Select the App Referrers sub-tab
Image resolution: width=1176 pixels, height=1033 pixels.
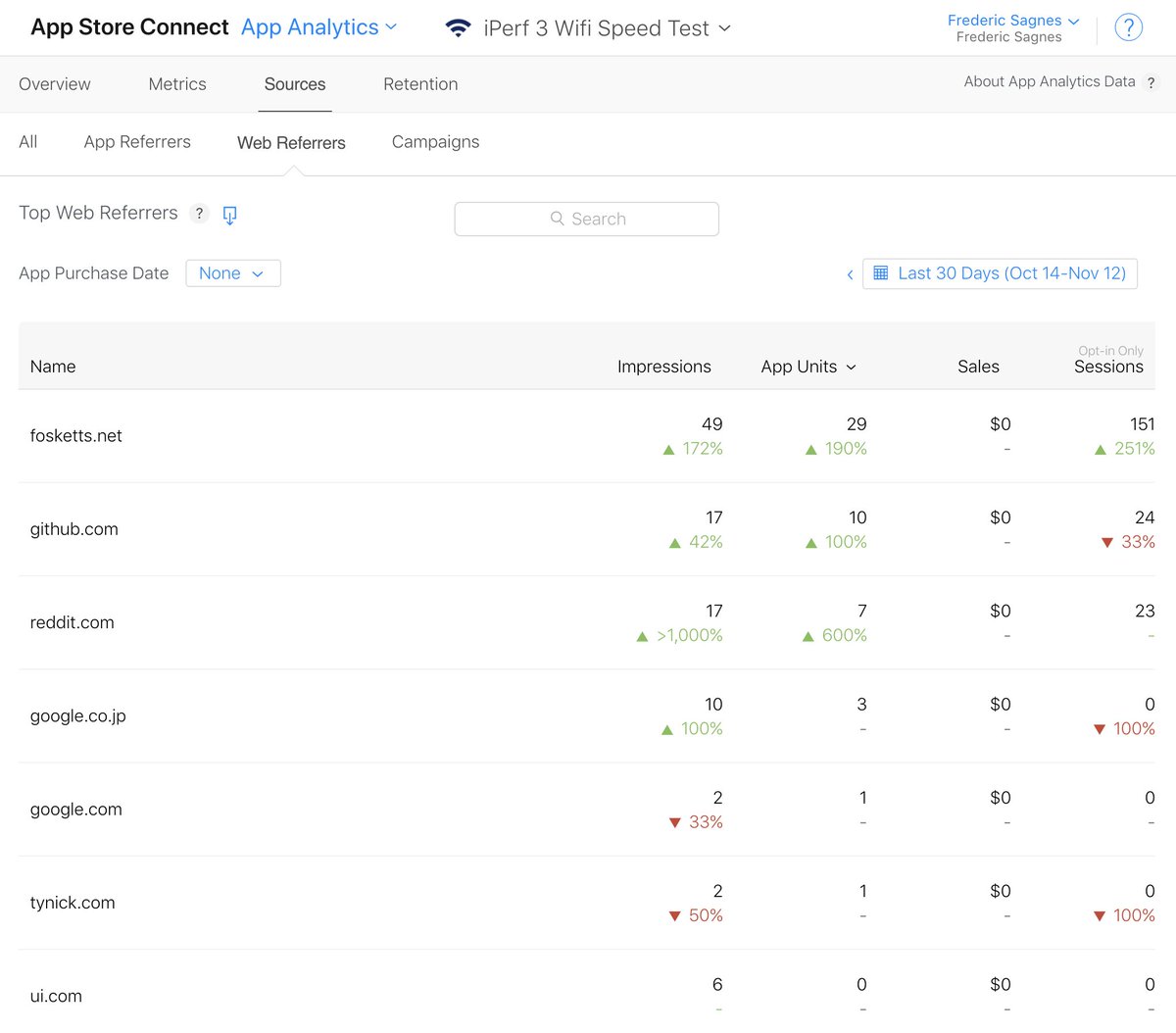[x=137, y=142]
